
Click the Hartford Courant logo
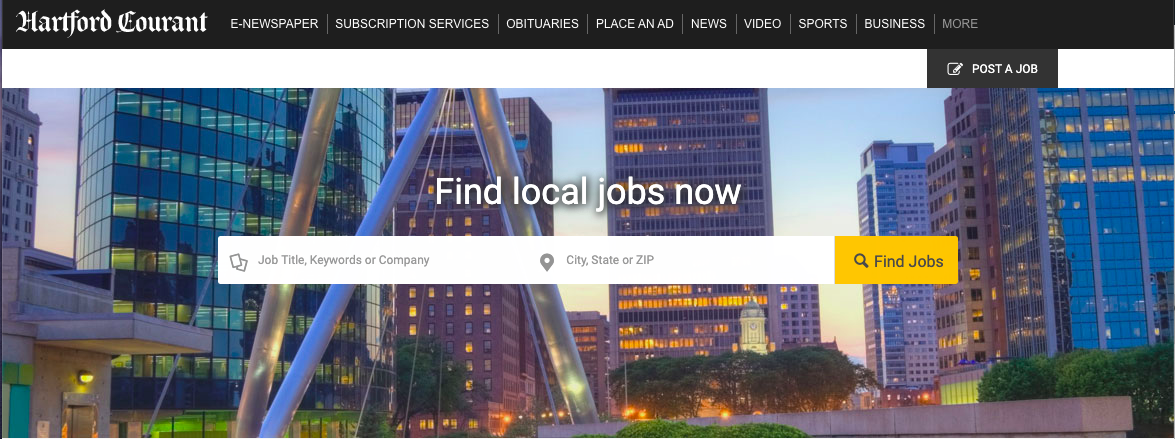(112, 23)
